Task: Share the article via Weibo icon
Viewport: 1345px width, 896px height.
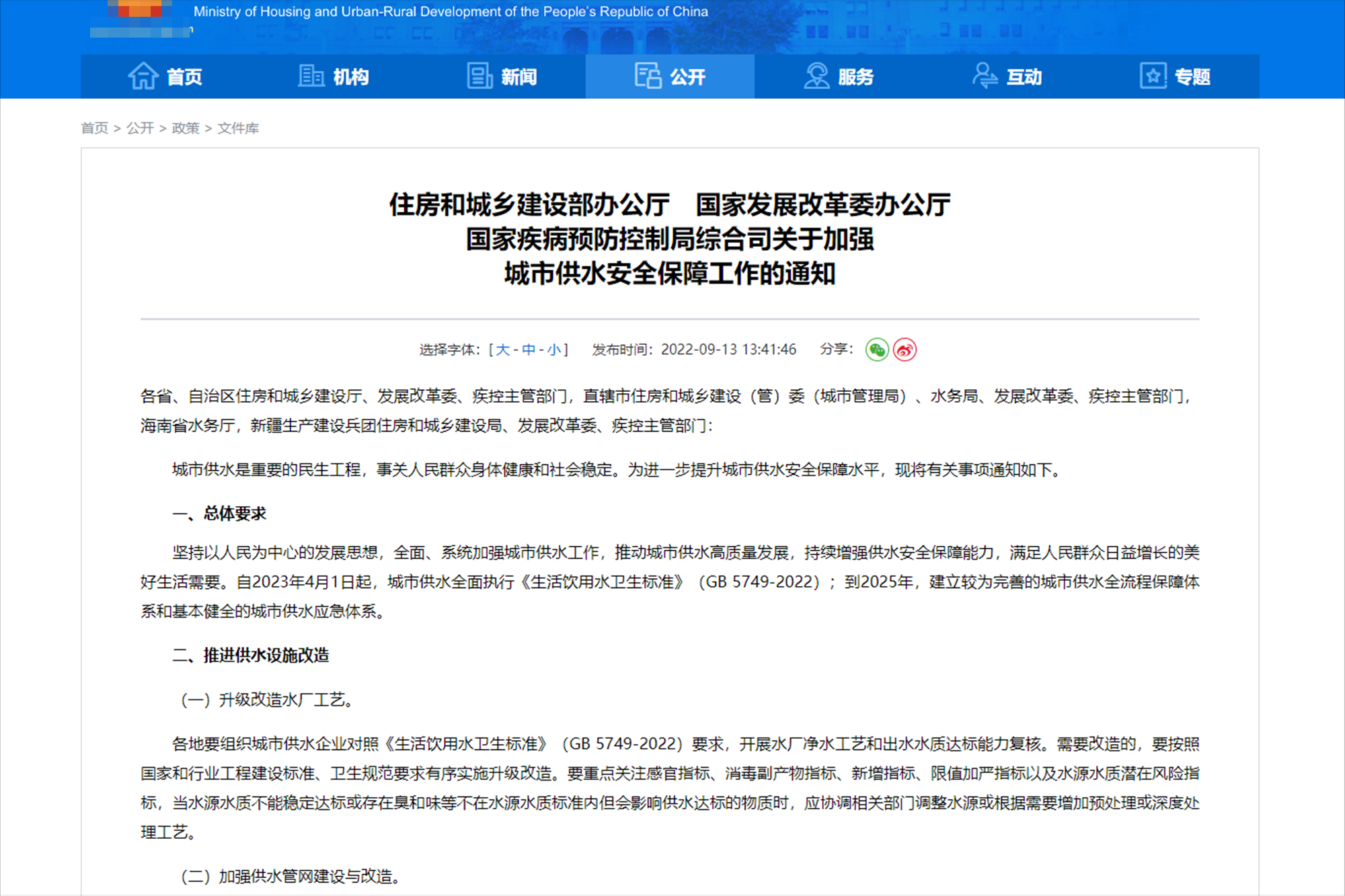Action: point(905,350)
